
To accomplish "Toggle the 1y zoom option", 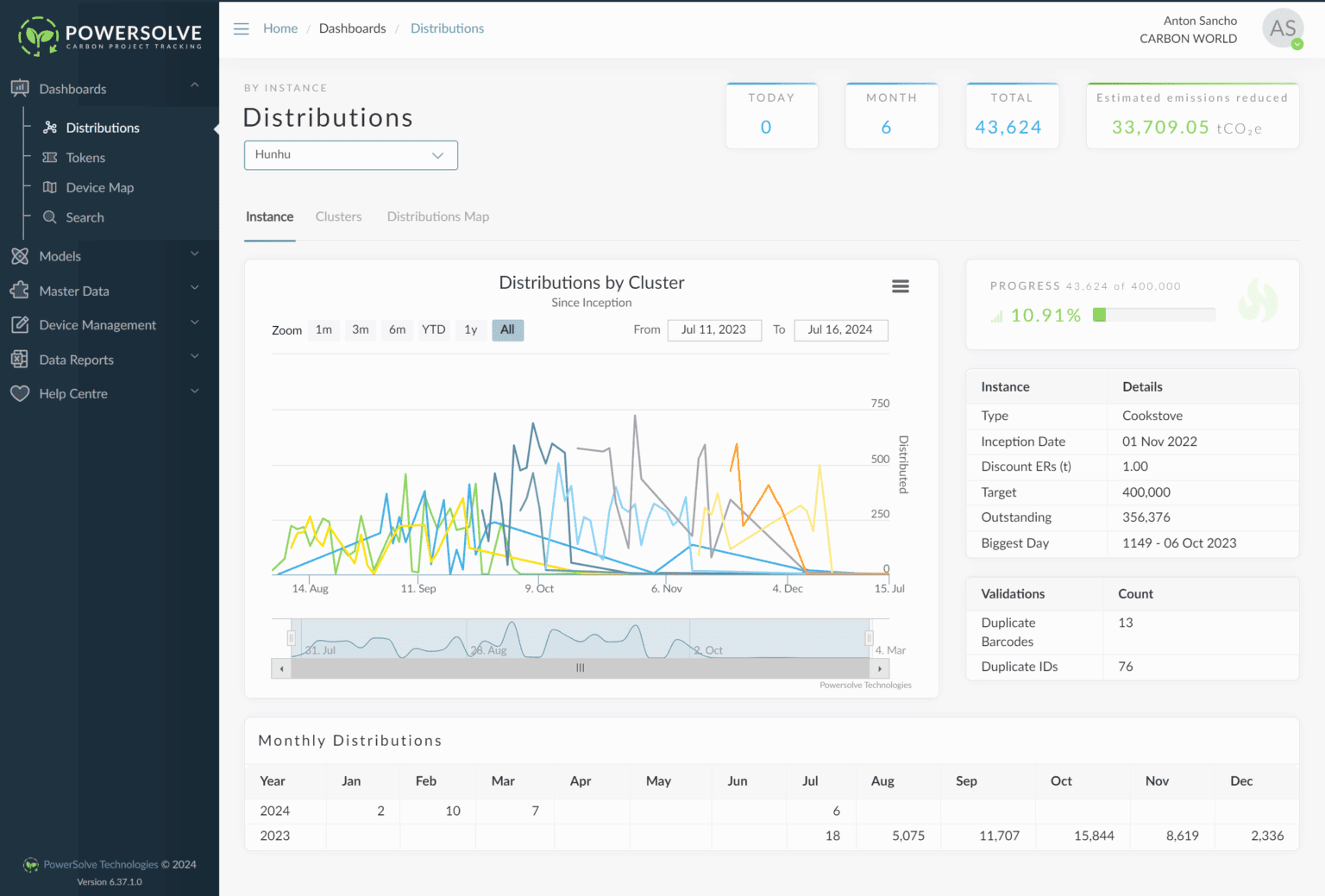I will pos(470,329).
